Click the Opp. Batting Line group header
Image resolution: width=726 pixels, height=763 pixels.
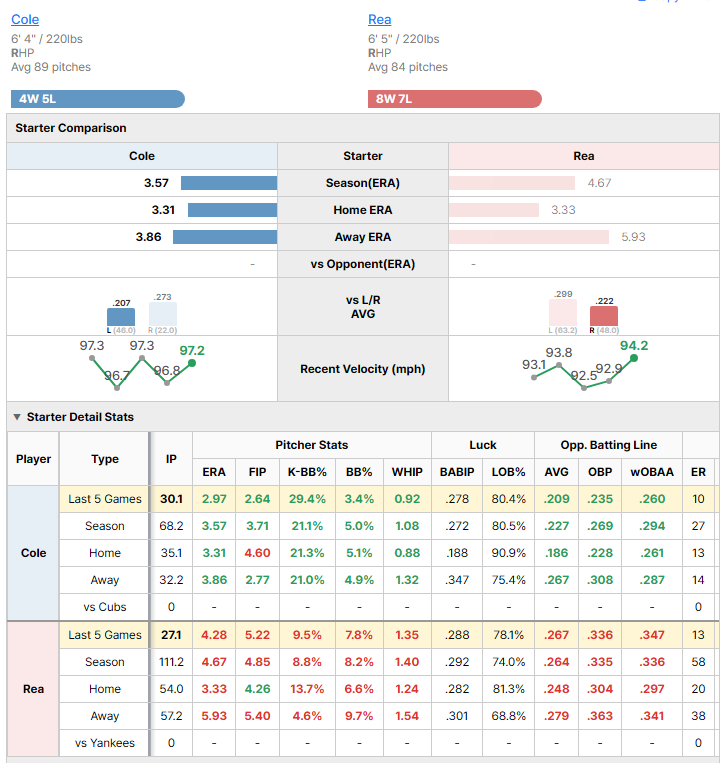point(609,445)
